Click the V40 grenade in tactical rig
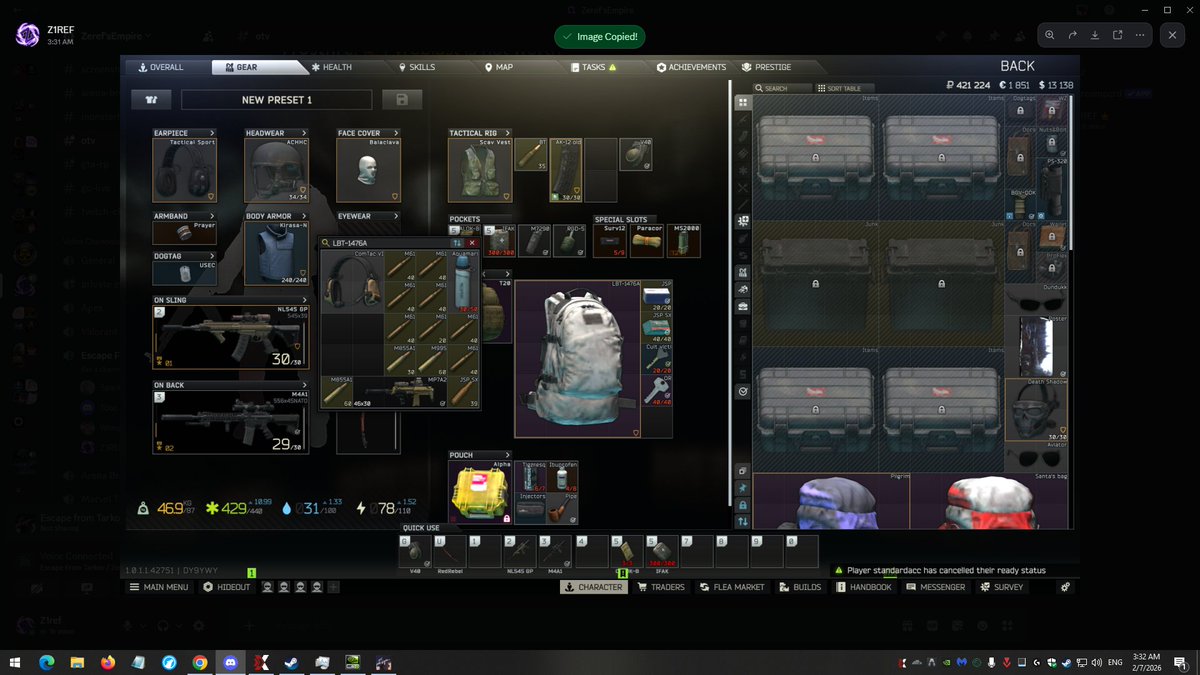The height and width of the screenshot is (675, 1200). (x=635, y=154)
